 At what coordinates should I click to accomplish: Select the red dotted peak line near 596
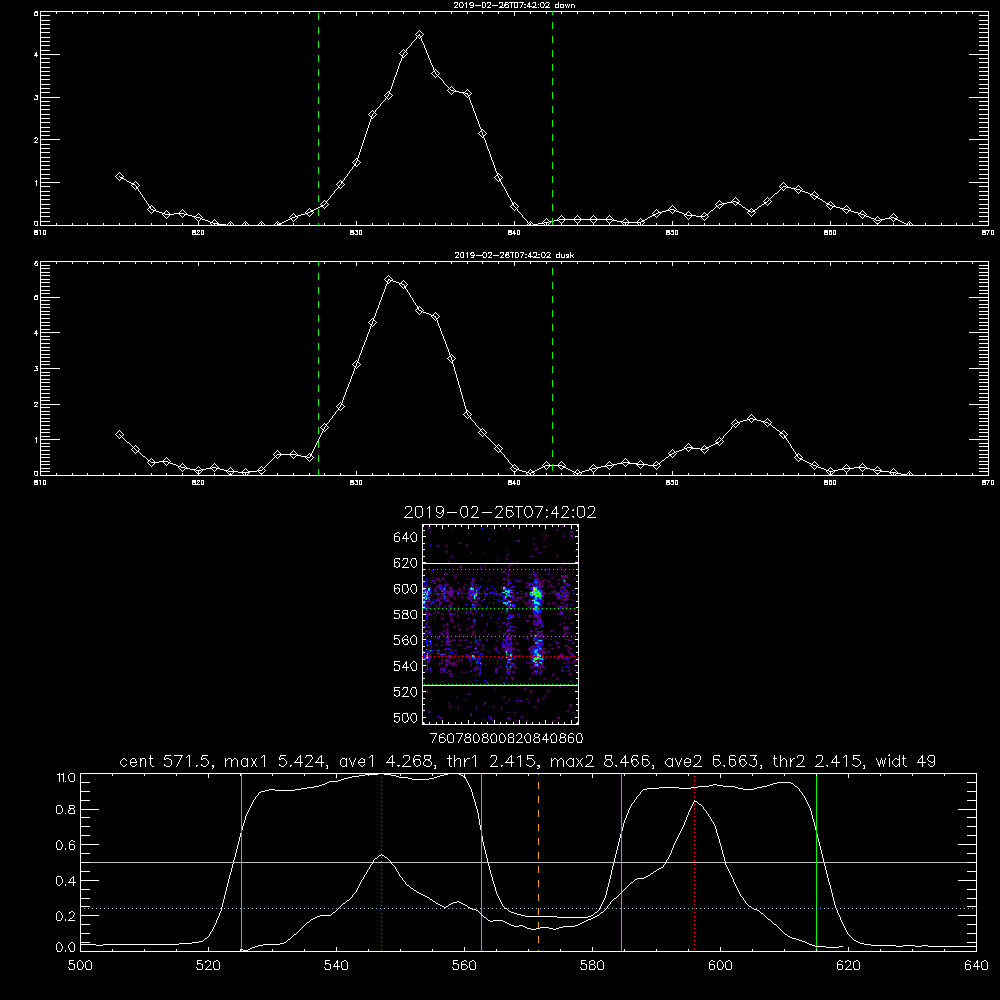click(694, 862)
